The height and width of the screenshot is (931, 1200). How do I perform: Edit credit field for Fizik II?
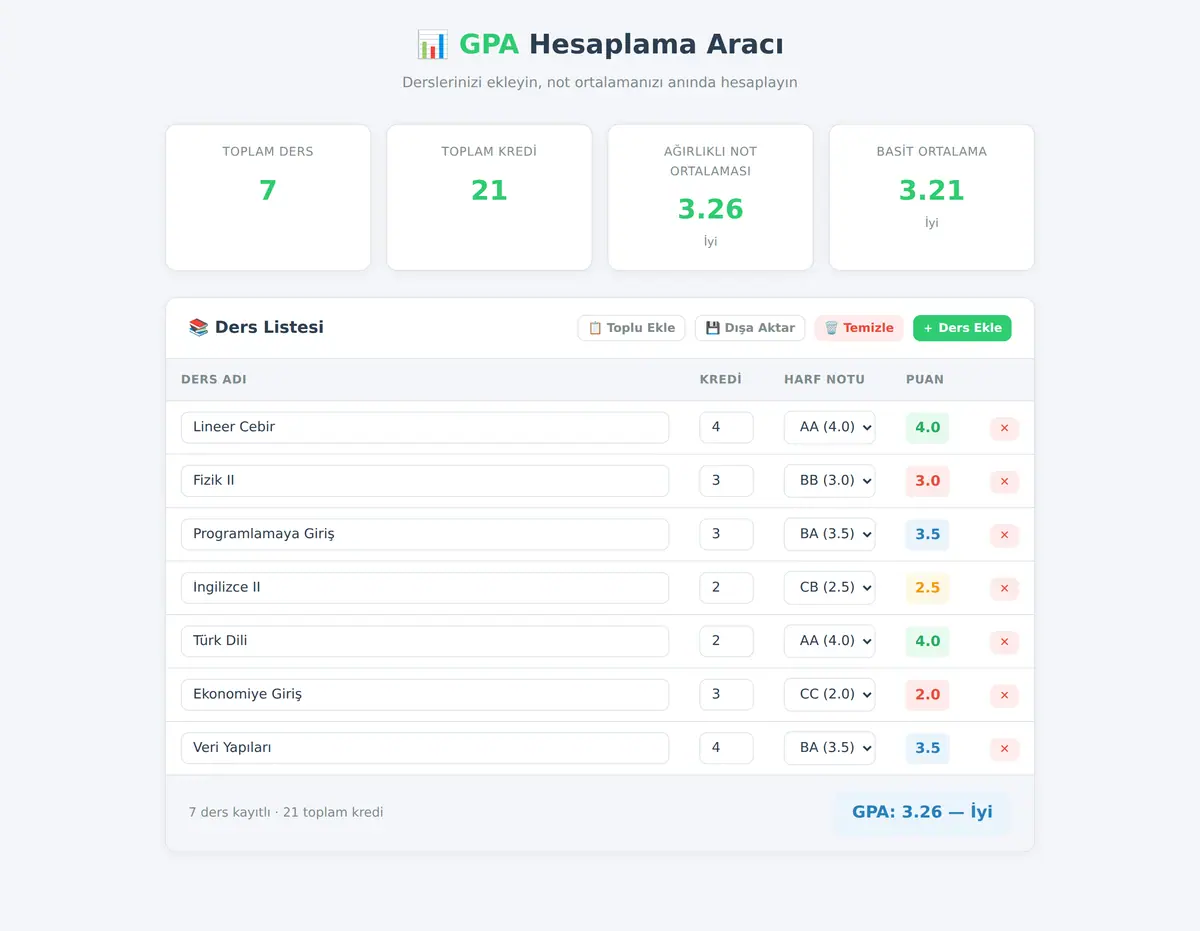[726, 481]
